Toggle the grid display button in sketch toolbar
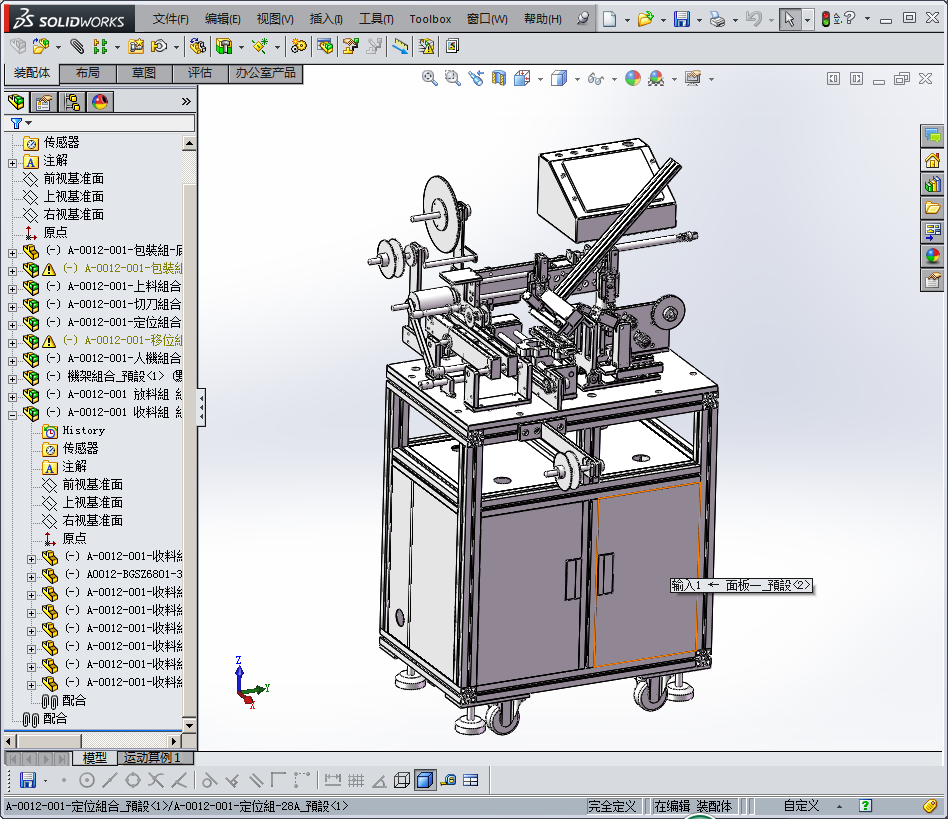 tap(355, 780)
